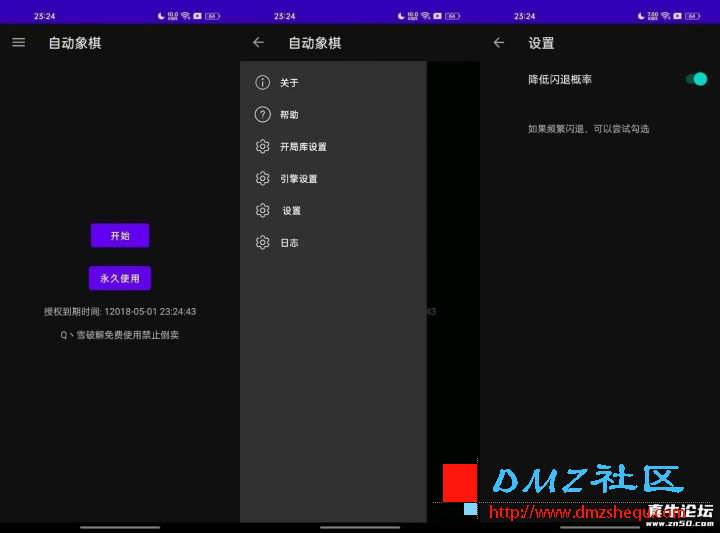720x533 pixels.
Task: Click the 关于 info circle icon
Action: (x=263, y=83)
